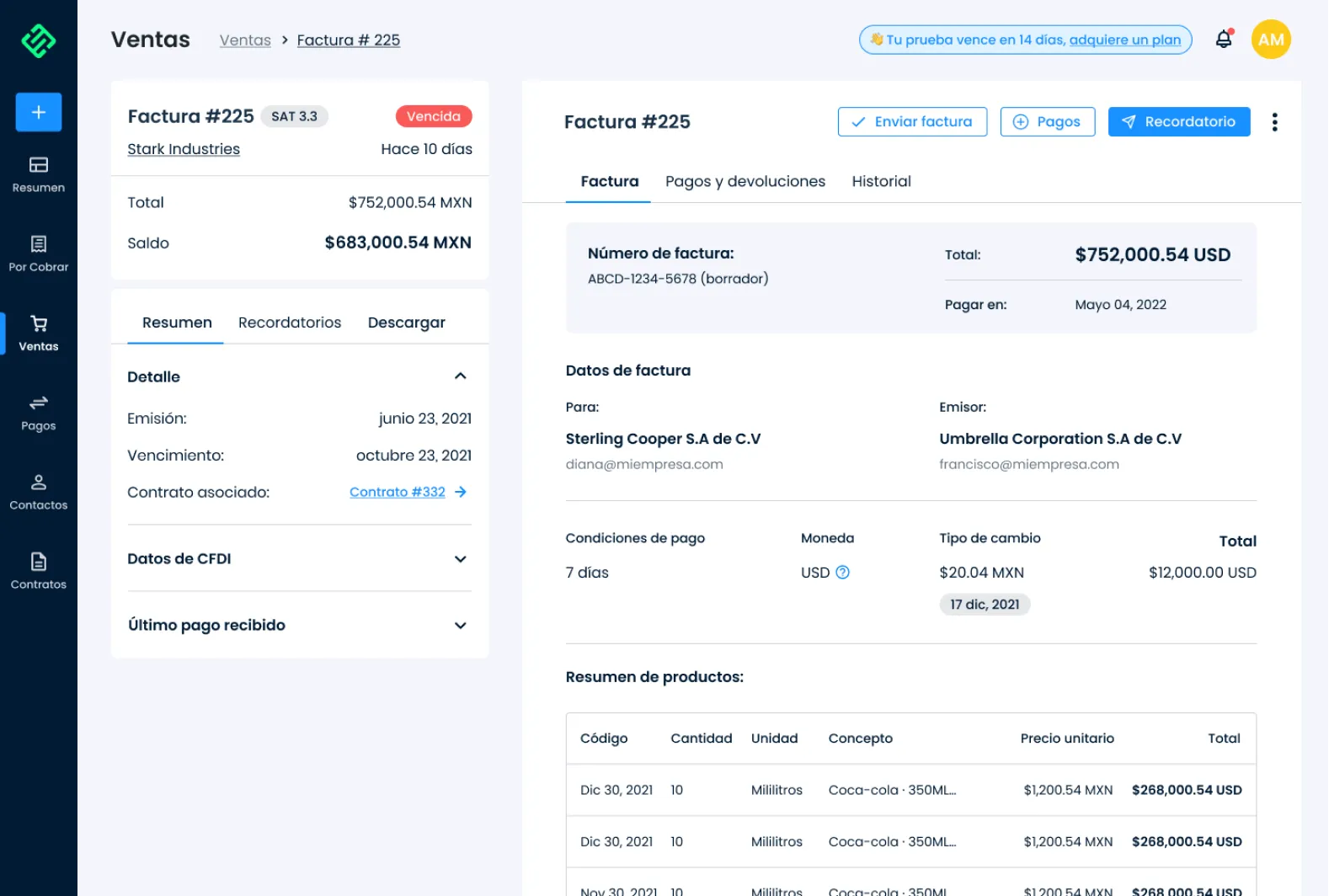Viewport: 1329px width, 896px height.
Task: Open Resumen in the left sidebar
Action: coord(39,175)
